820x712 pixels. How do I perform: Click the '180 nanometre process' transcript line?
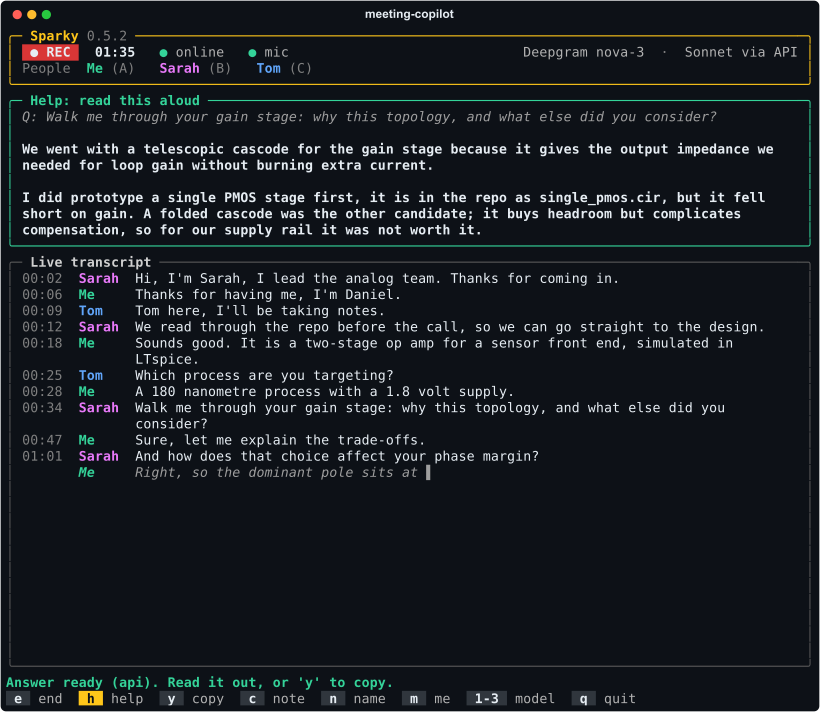pyautogui.click(x=268, y=392)
